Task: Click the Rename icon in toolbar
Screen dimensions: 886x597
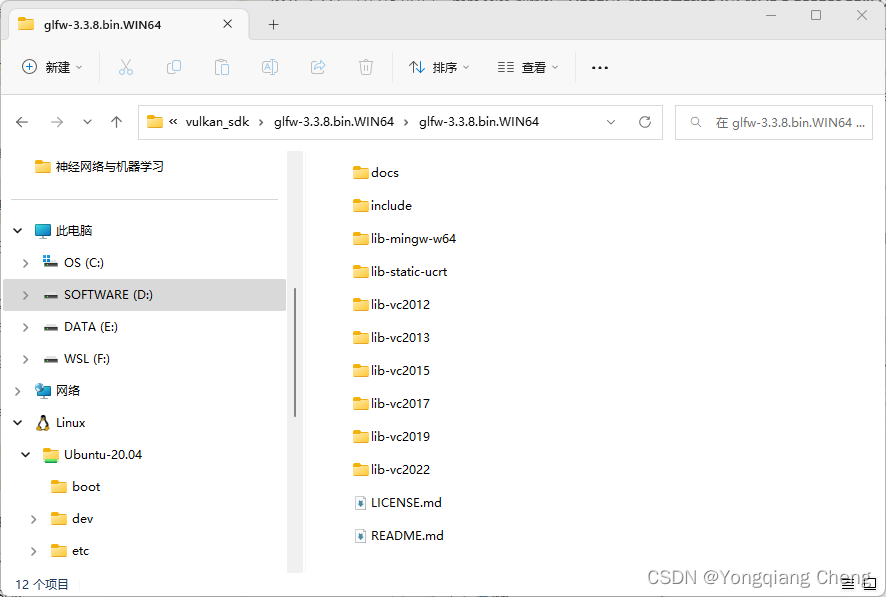Action: coord(270,67)
